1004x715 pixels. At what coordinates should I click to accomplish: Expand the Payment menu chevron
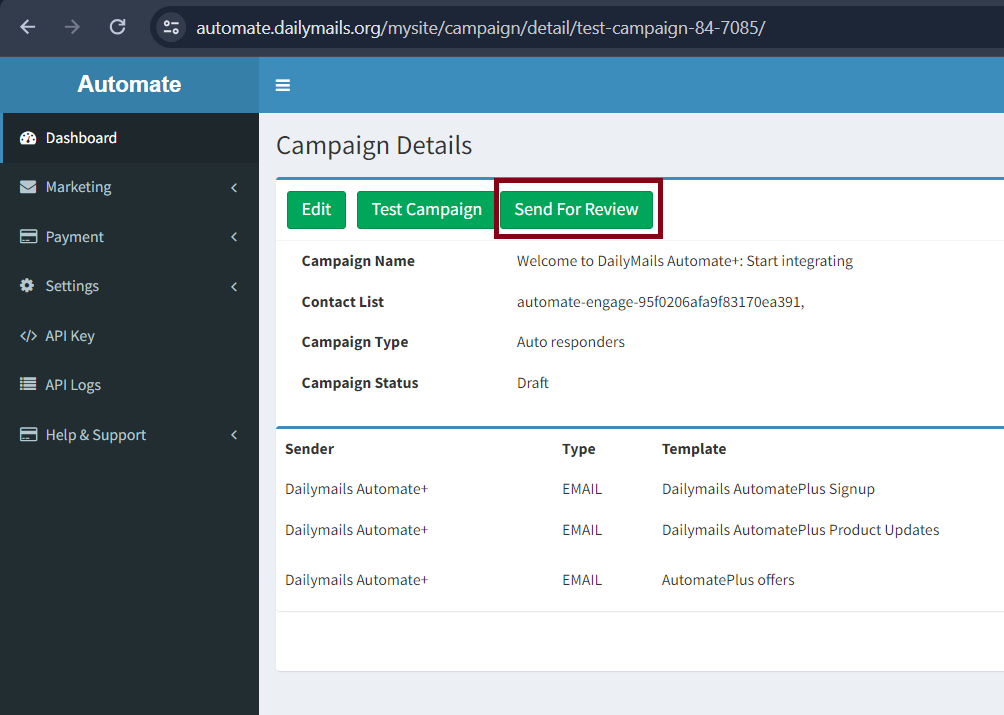[234, 237]
